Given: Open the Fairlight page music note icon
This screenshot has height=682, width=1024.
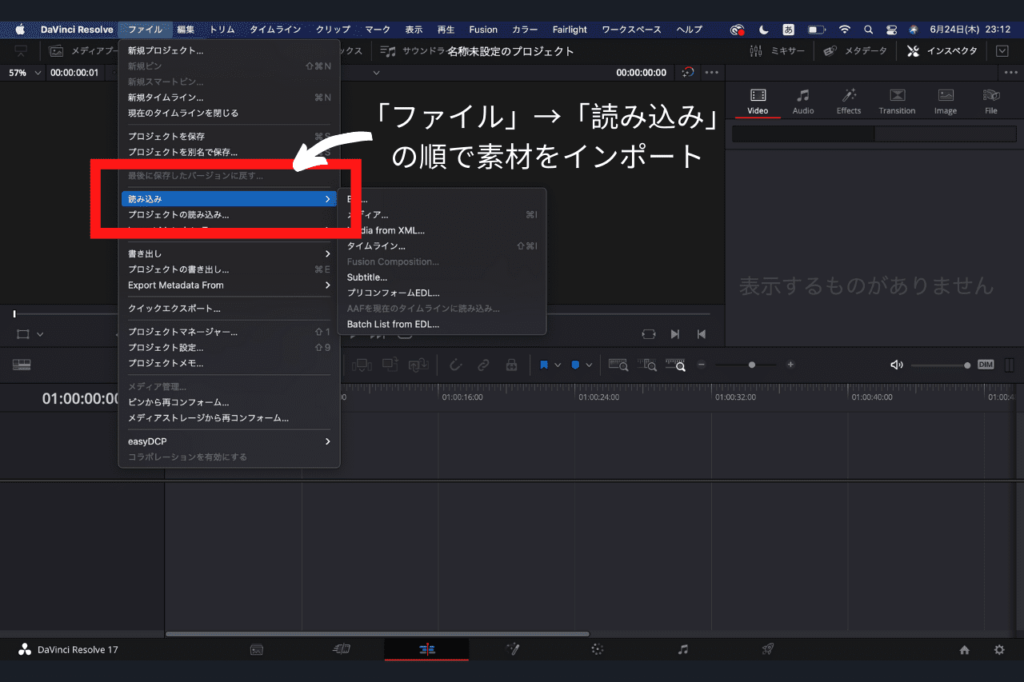Looking at the screenshot, I should click(x=682, y=649).
